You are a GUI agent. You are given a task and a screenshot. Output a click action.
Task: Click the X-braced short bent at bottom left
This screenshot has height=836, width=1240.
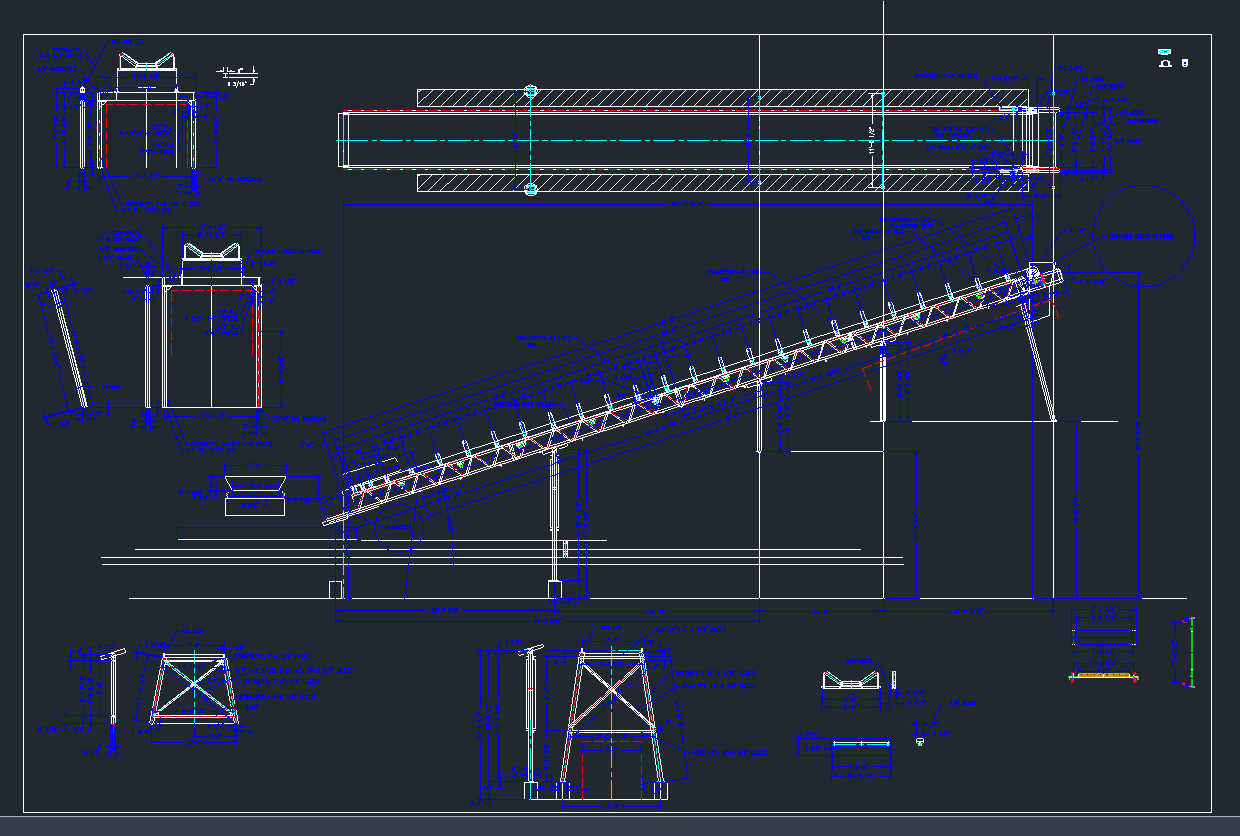point(194,688)
